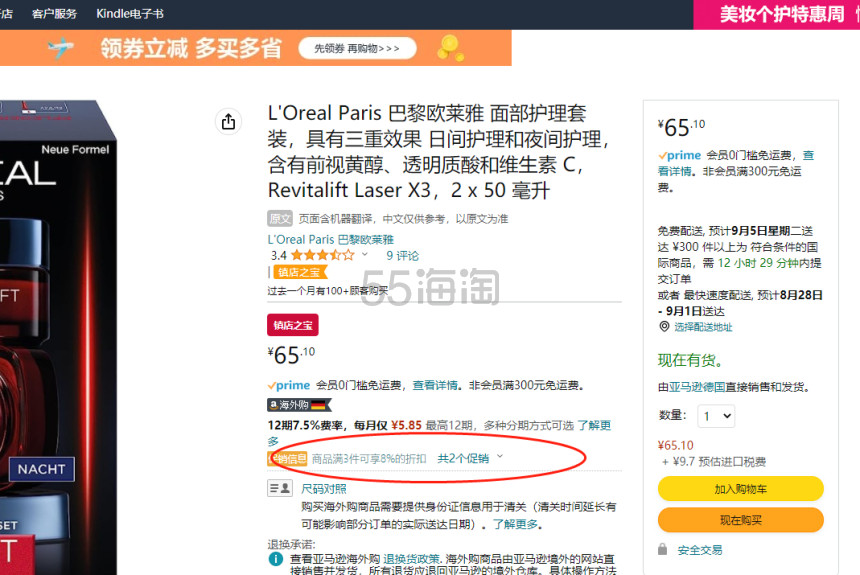860x575 pixels.
Task: Click the ¥65.10 price in main section
Action: (x=291, y=354)
